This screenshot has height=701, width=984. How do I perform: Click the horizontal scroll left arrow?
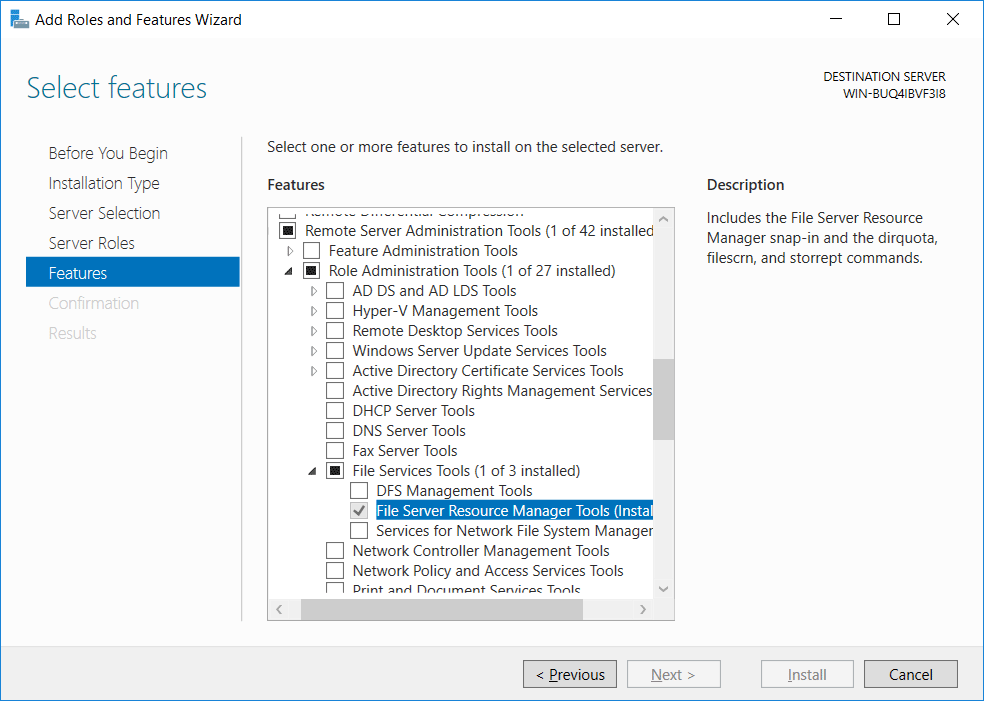[279, 609]
